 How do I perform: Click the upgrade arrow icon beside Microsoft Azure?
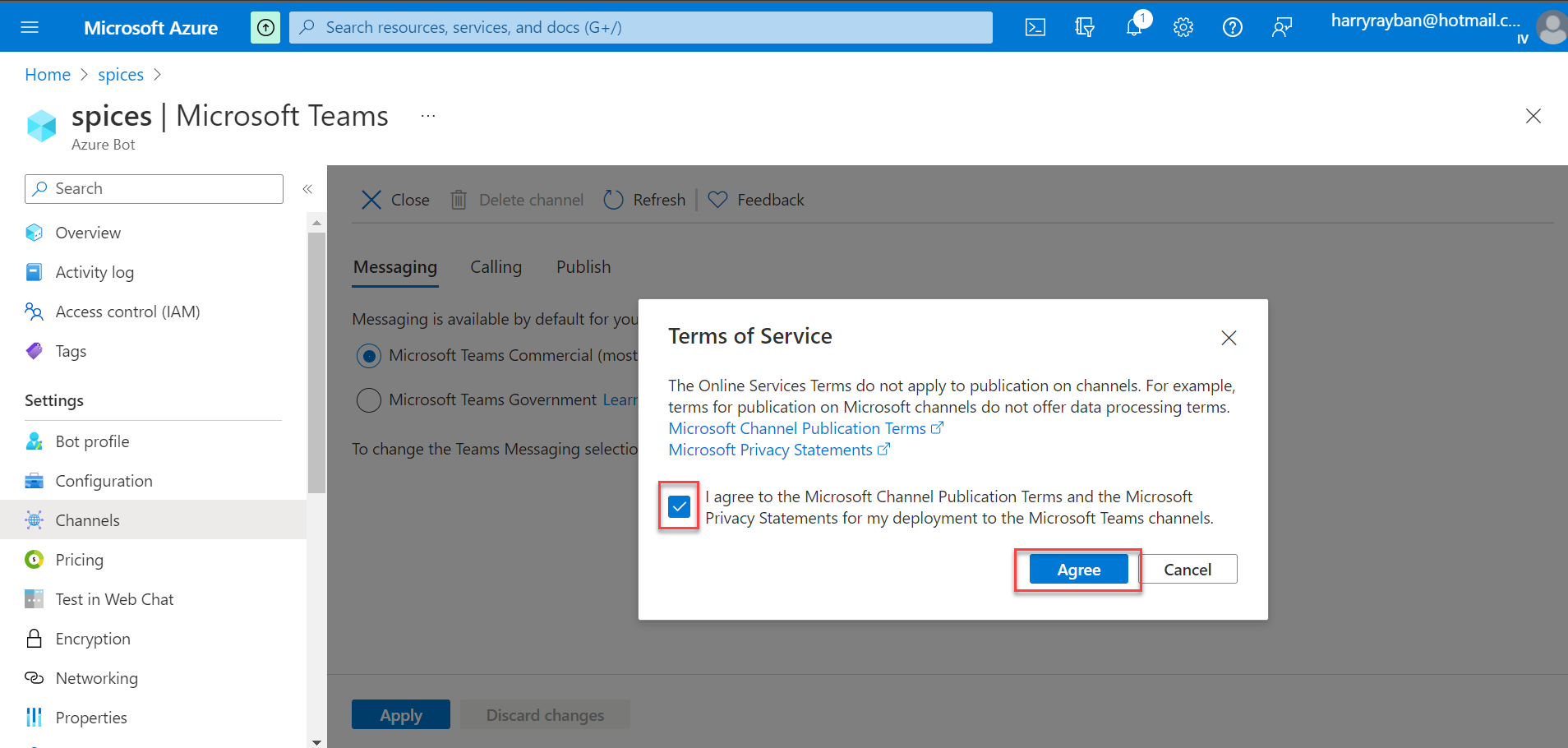click(x=265, y=27)
